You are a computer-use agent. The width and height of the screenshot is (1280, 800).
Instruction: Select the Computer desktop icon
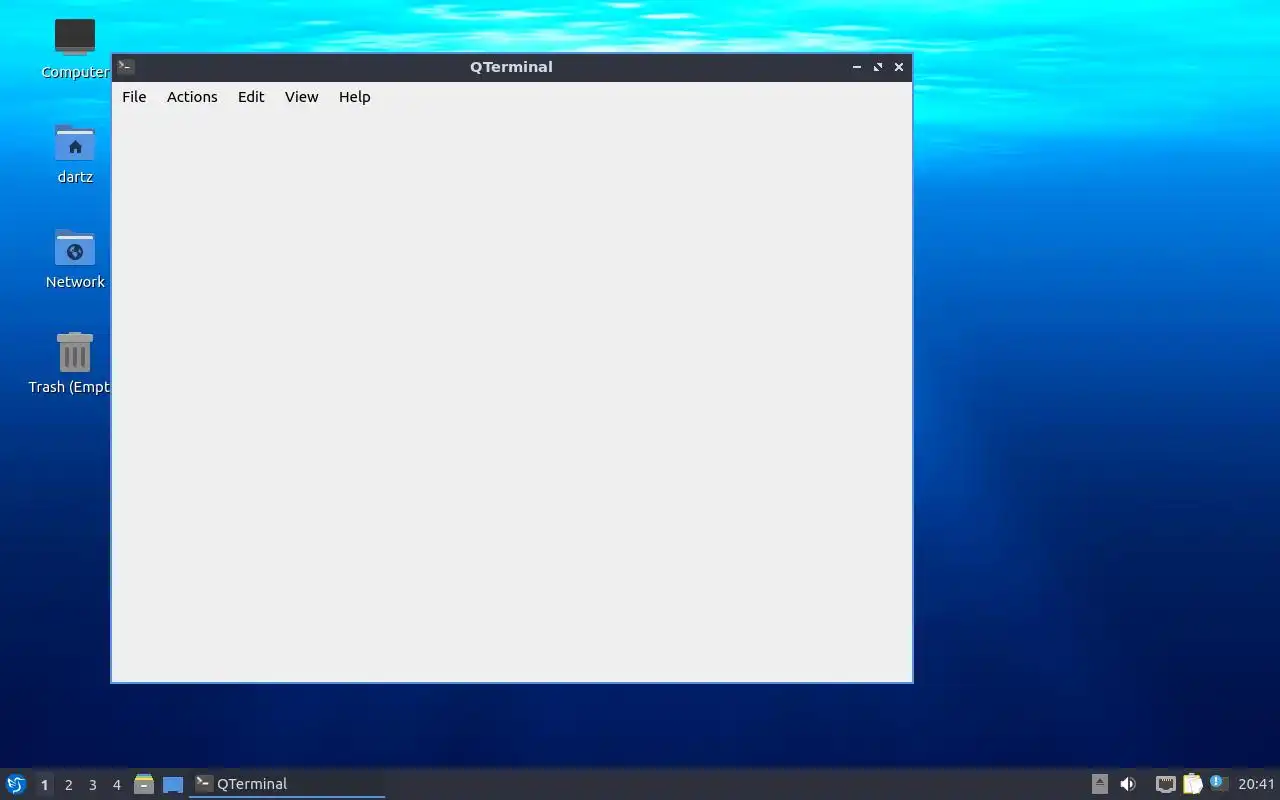(x=75, y=48)
